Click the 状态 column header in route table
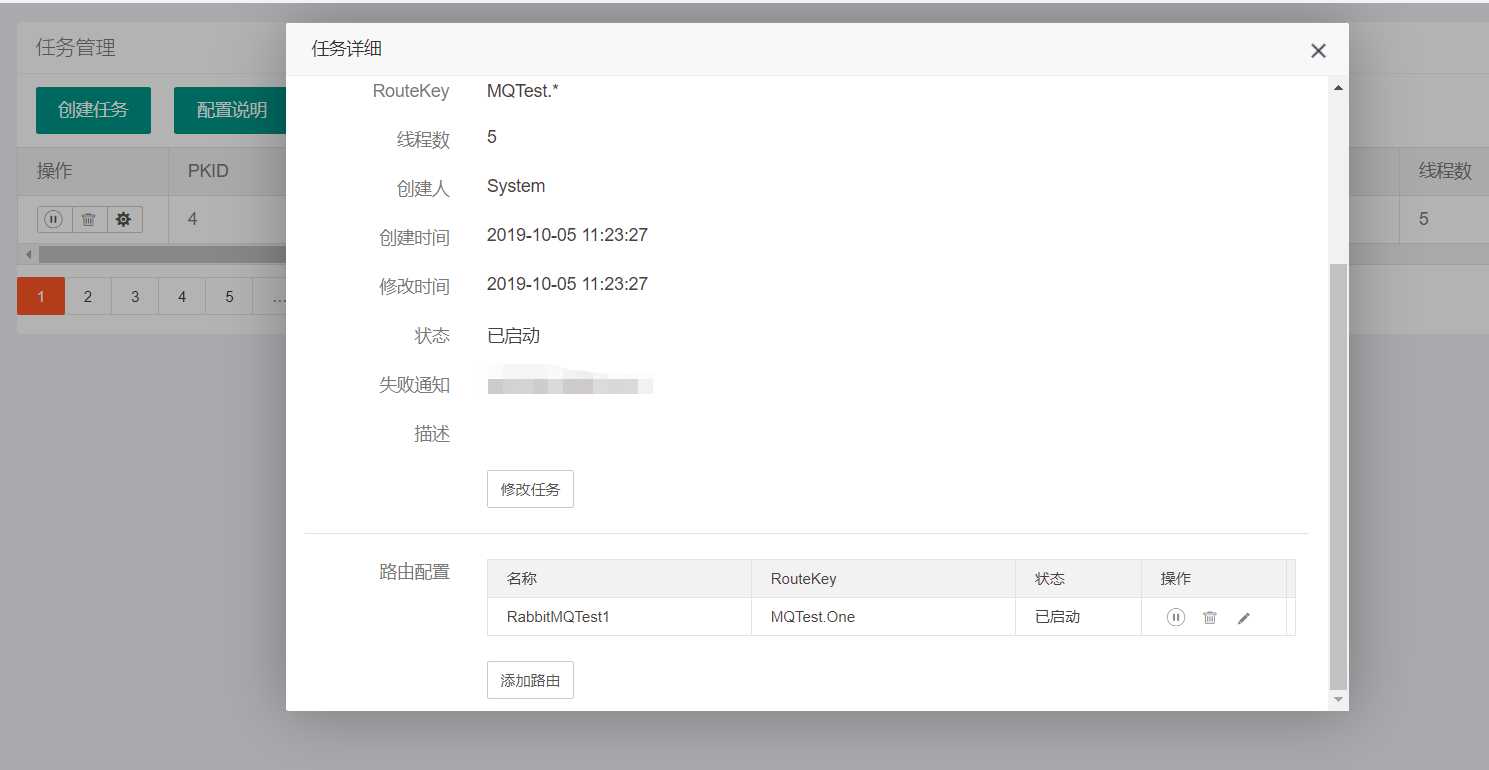Viewport: 1489px width, 770px height. [x=1078, y=579]
